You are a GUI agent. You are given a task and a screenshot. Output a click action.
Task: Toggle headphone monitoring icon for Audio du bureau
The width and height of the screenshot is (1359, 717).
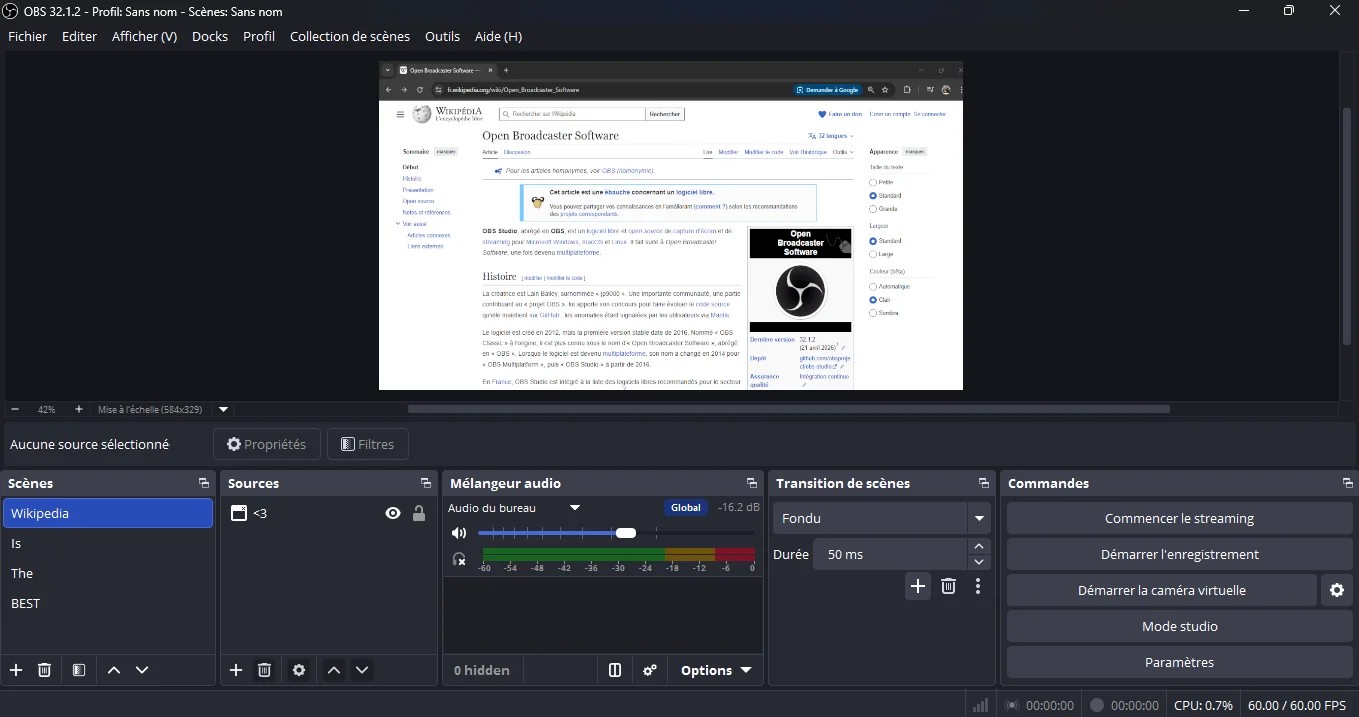tap(459, 559)
